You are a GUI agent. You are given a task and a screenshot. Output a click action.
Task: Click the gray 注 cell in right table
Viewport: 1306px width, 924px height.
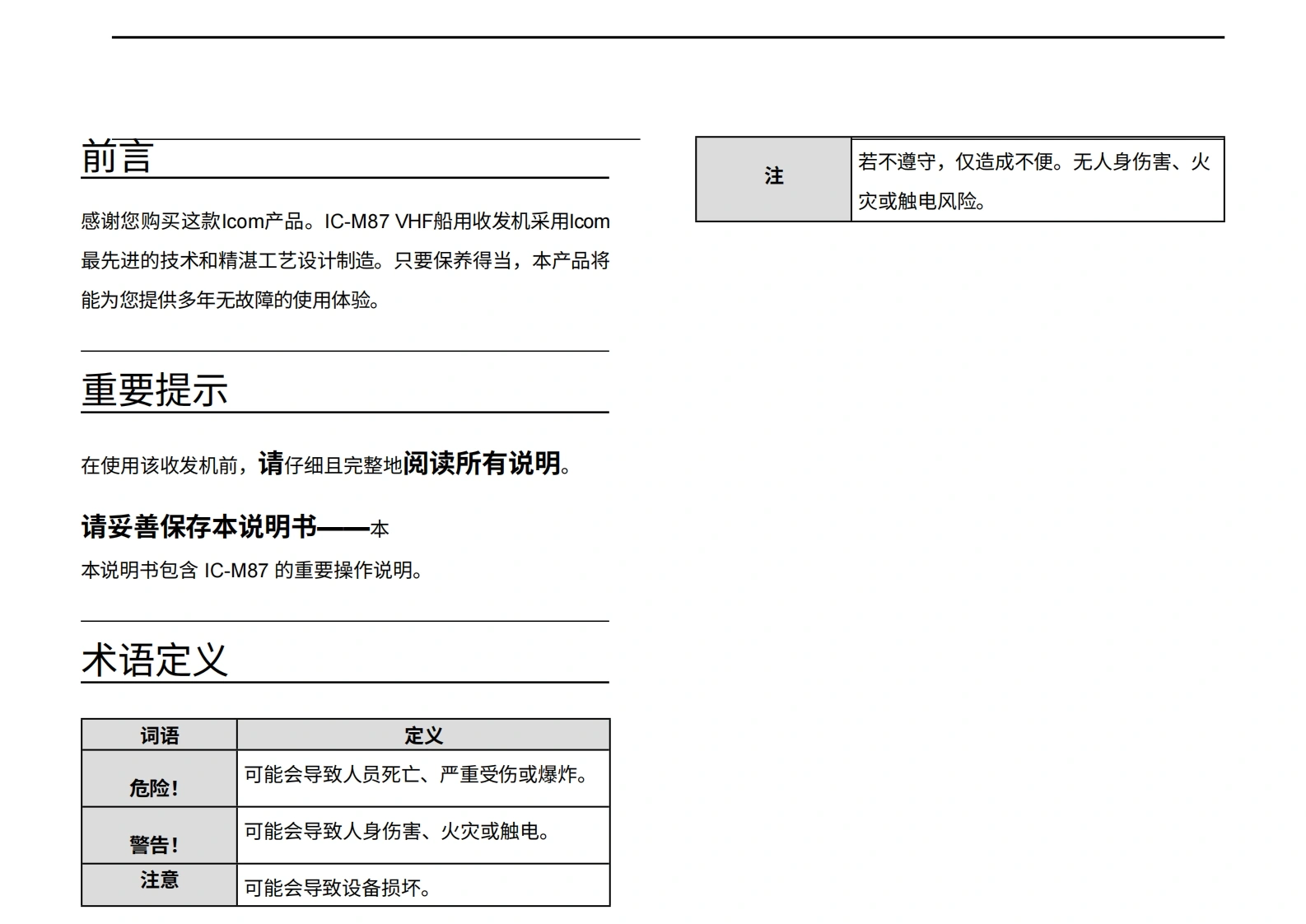(773, 176)
